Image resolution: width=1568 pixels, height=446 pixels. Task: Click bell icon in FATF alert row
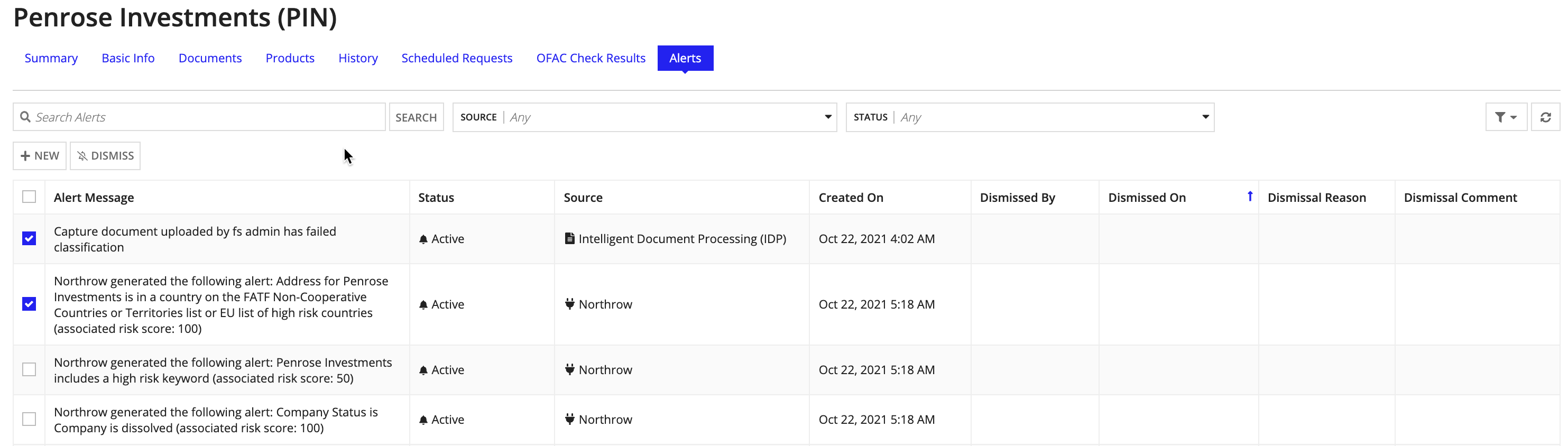coord(423,305)
